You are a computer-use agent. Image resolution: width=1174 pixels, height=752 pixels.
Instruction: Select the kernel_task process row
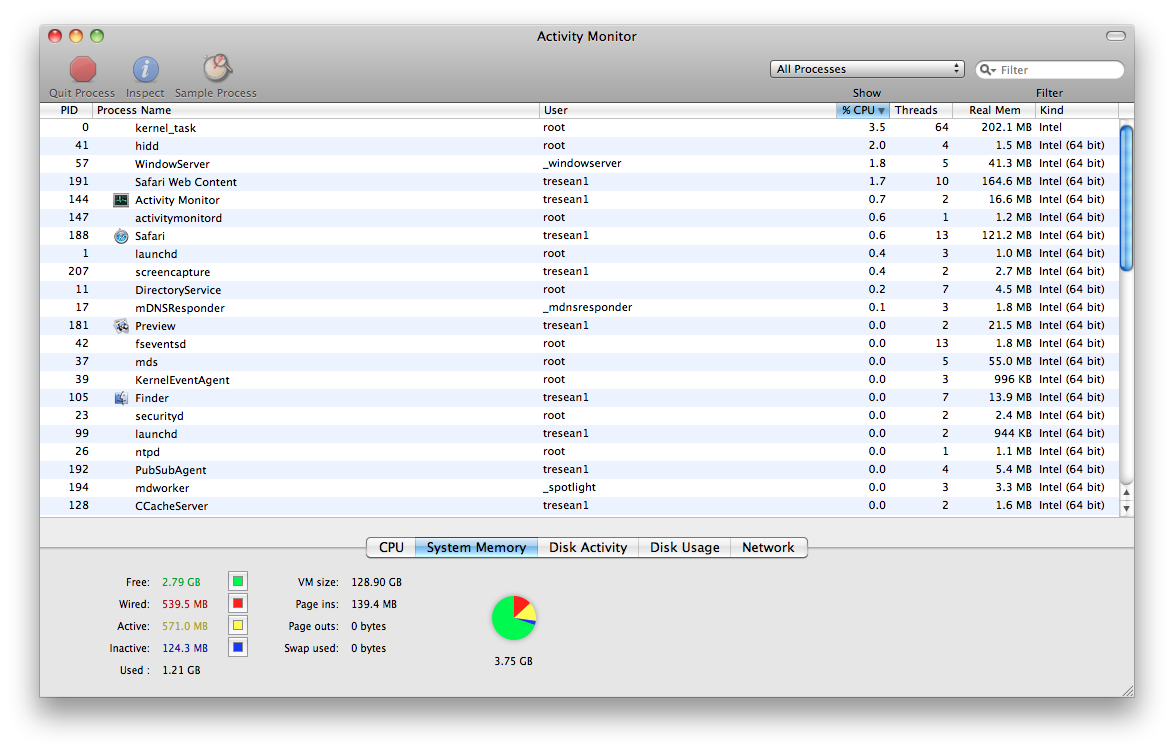(x=580, y=128)
